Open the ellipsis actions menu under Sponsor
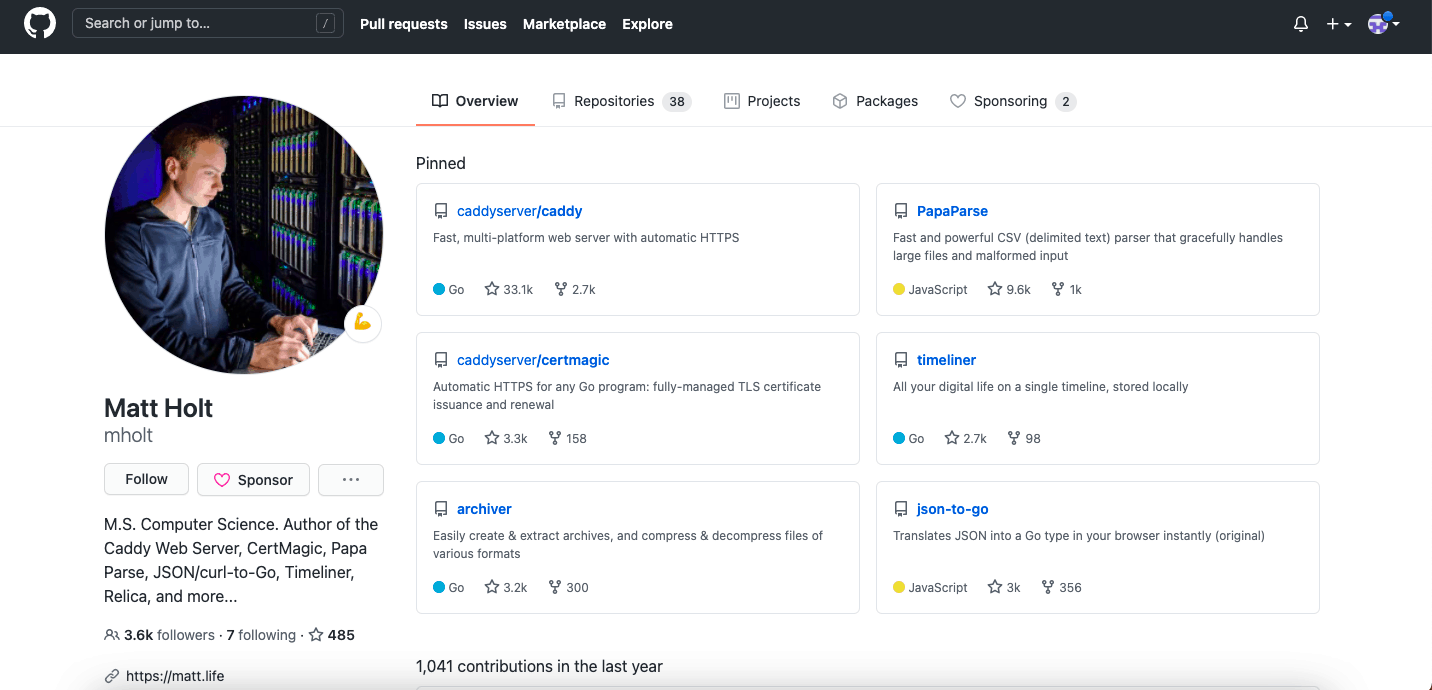 350,479
